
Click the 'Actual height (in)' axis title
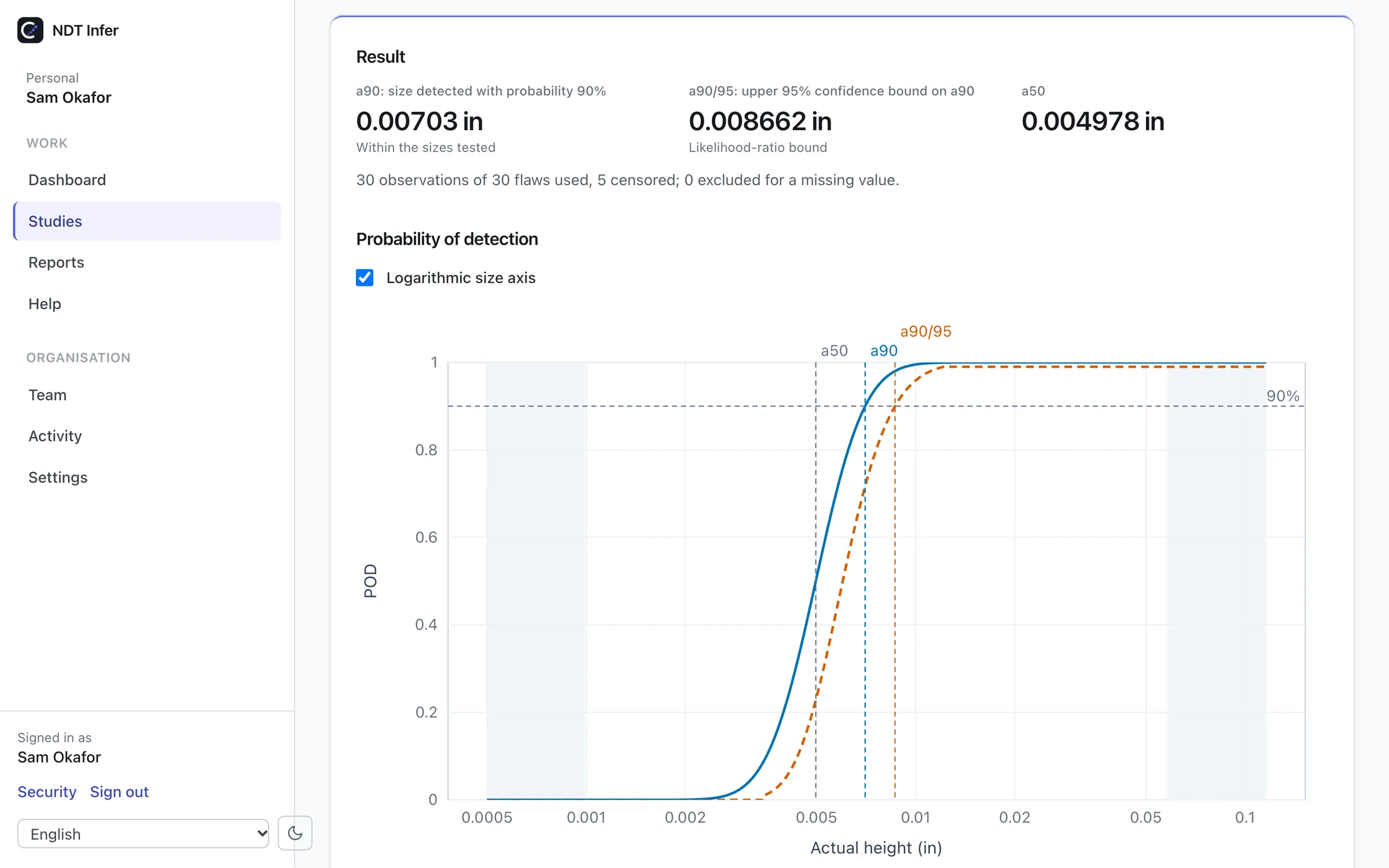(876, 848)
